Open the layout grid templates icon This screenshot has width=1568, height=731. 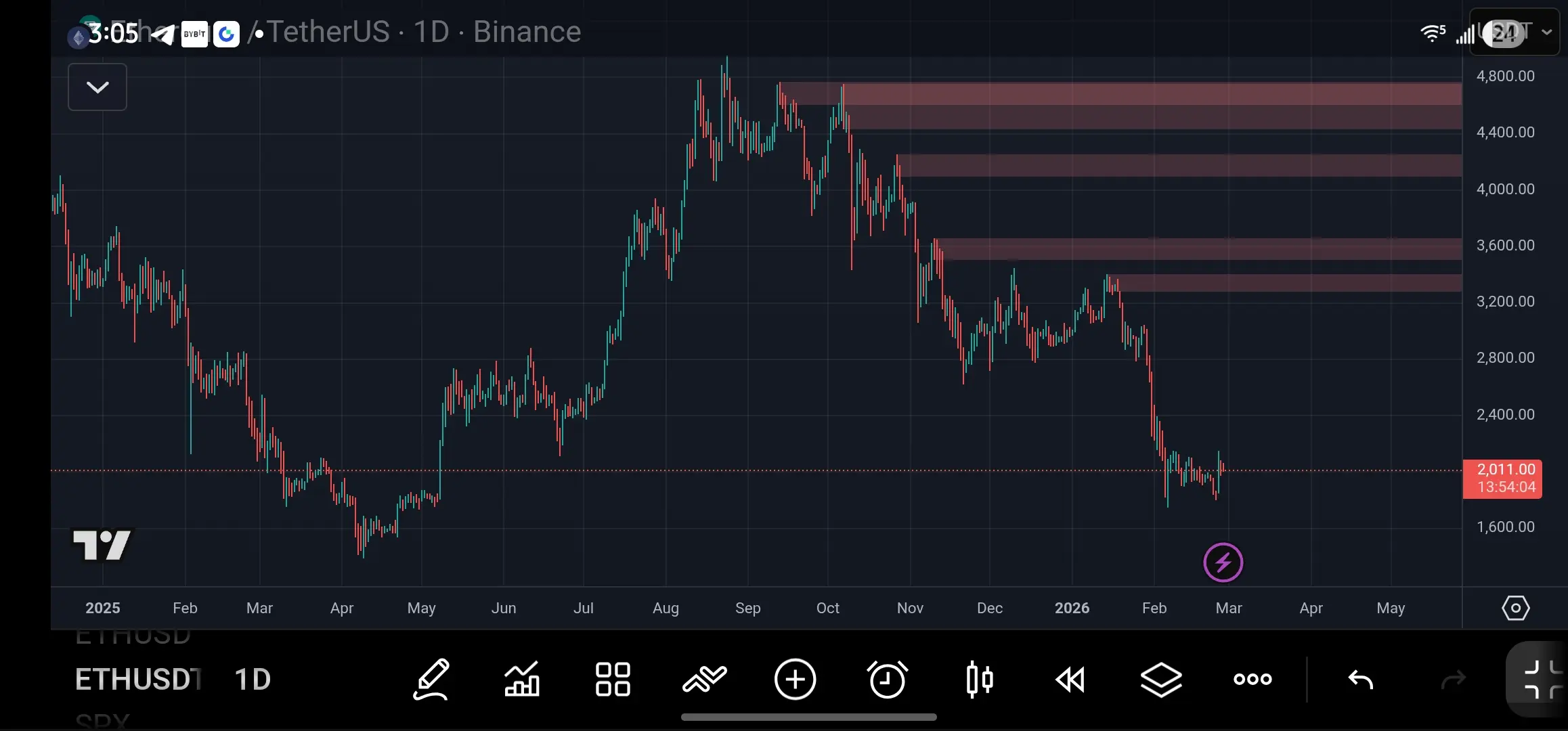[x=613, y=679]
